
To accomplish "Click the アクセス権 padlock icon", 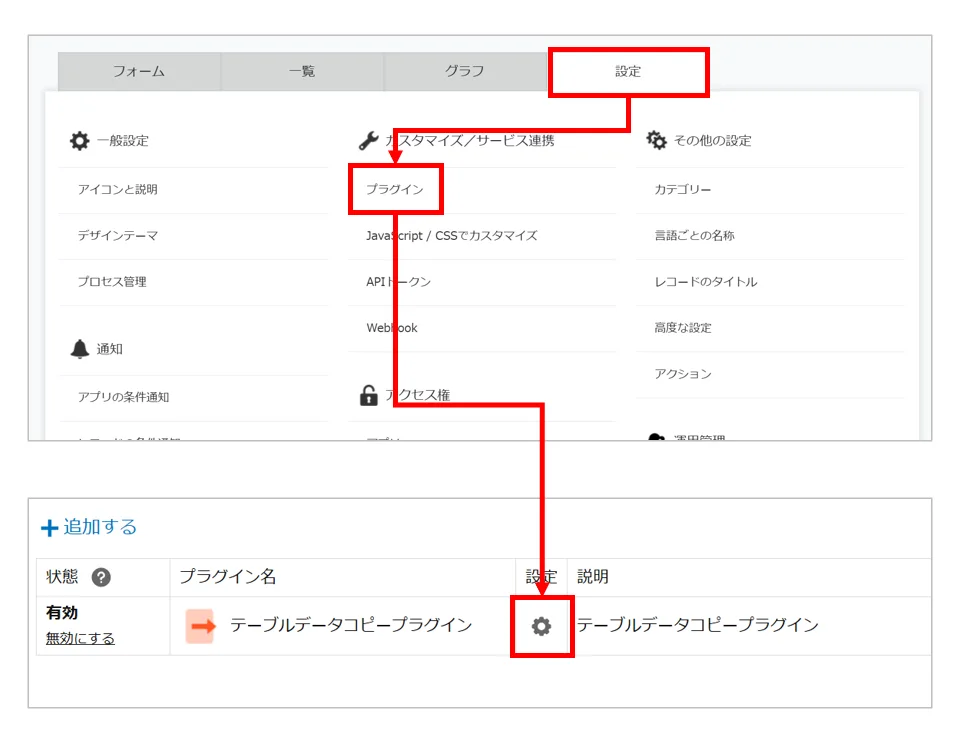I will pyautogui.click(x=368, y=395).
